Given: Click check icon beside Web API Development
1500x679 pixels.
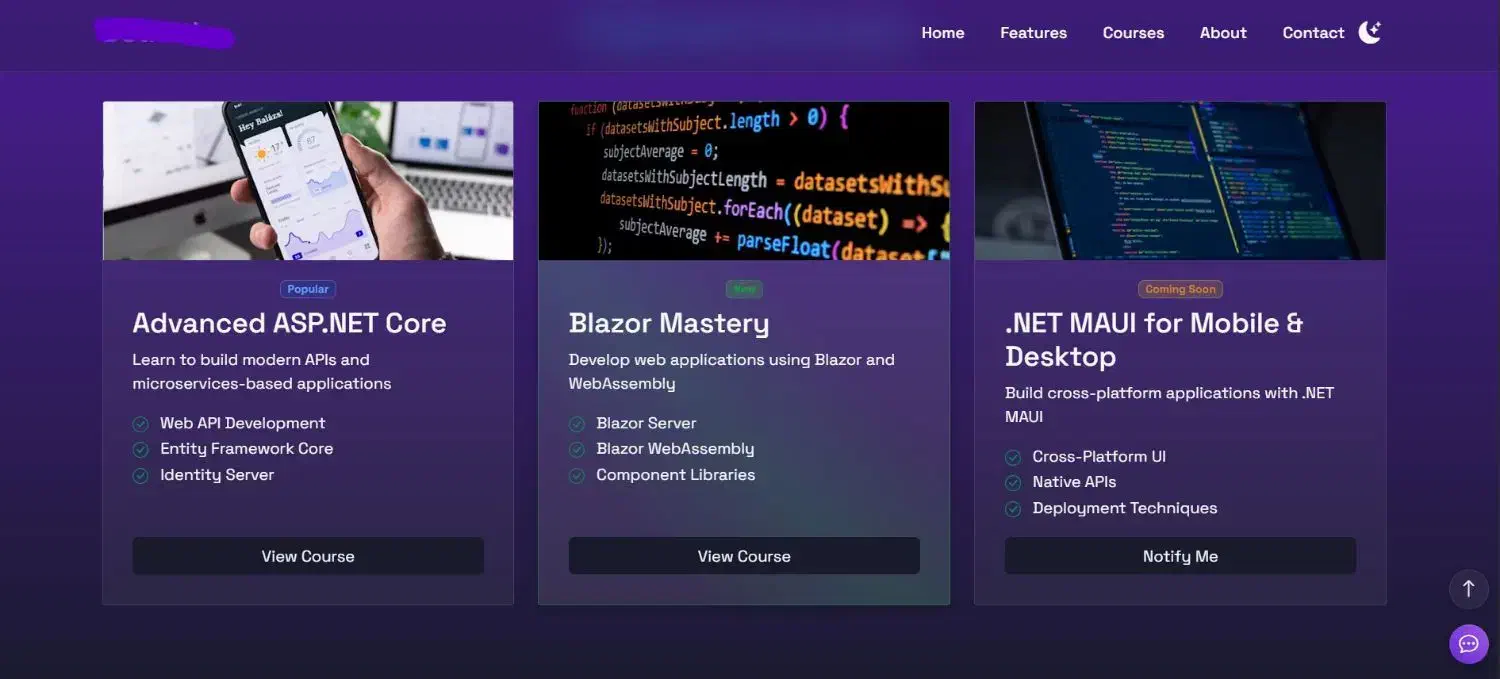Looking at the screenshot, I should (x=141, y=424).
